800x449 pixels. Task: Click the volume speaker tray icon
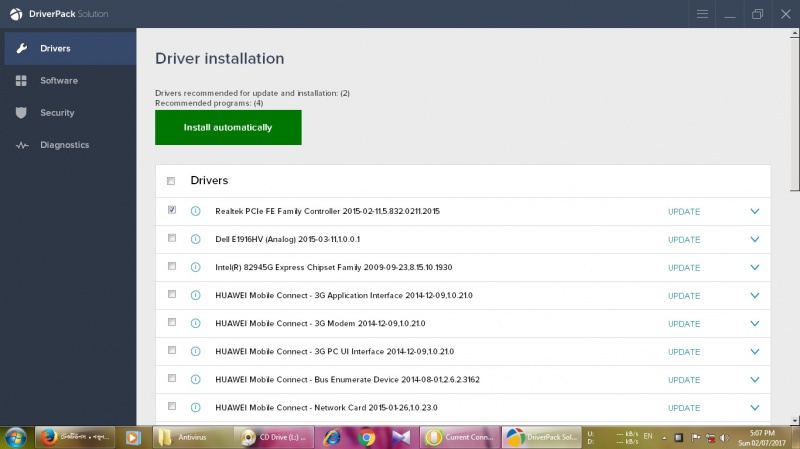coord(724,438)
